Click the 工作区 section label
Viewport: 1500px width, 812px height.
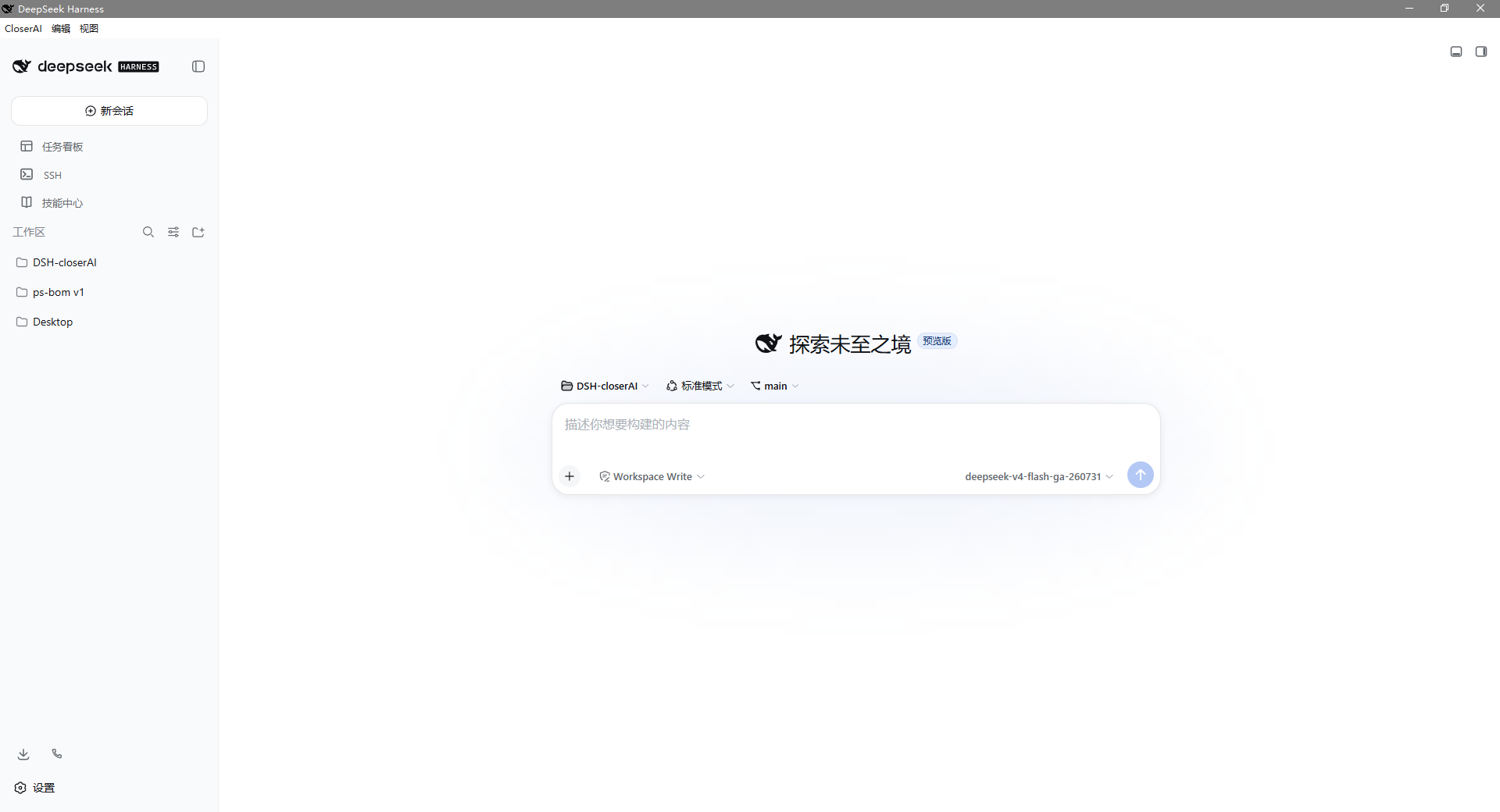[29, 232]
